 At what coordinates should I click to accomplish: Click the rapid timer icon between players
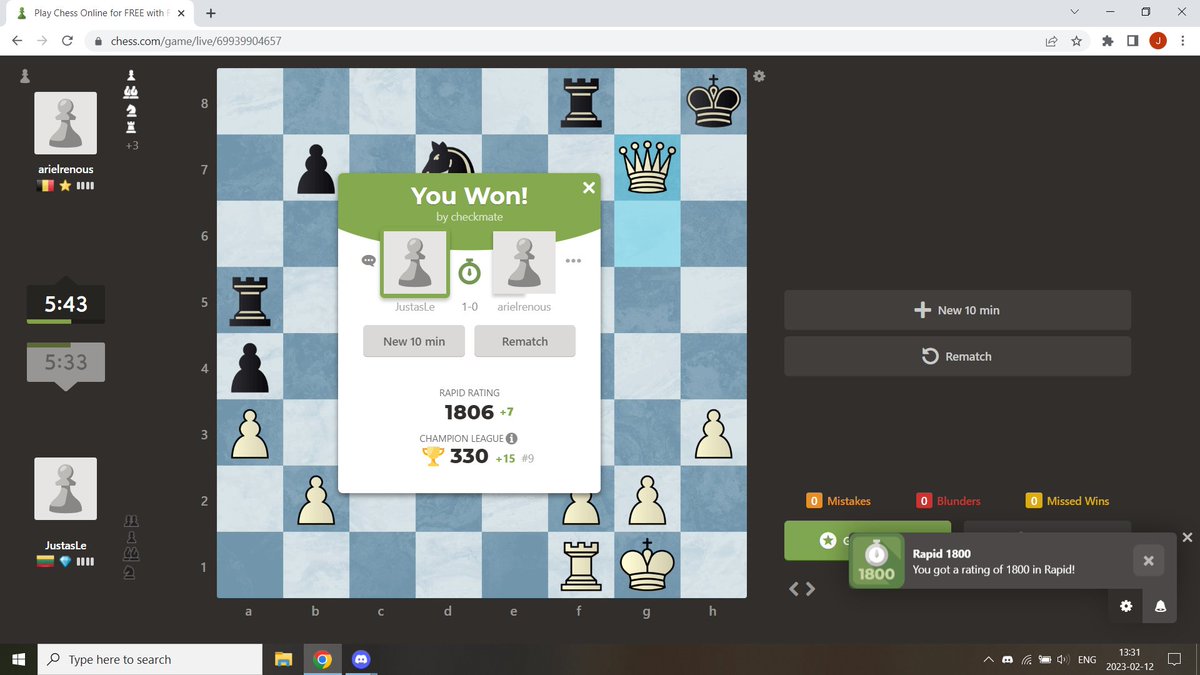(469, 272)
